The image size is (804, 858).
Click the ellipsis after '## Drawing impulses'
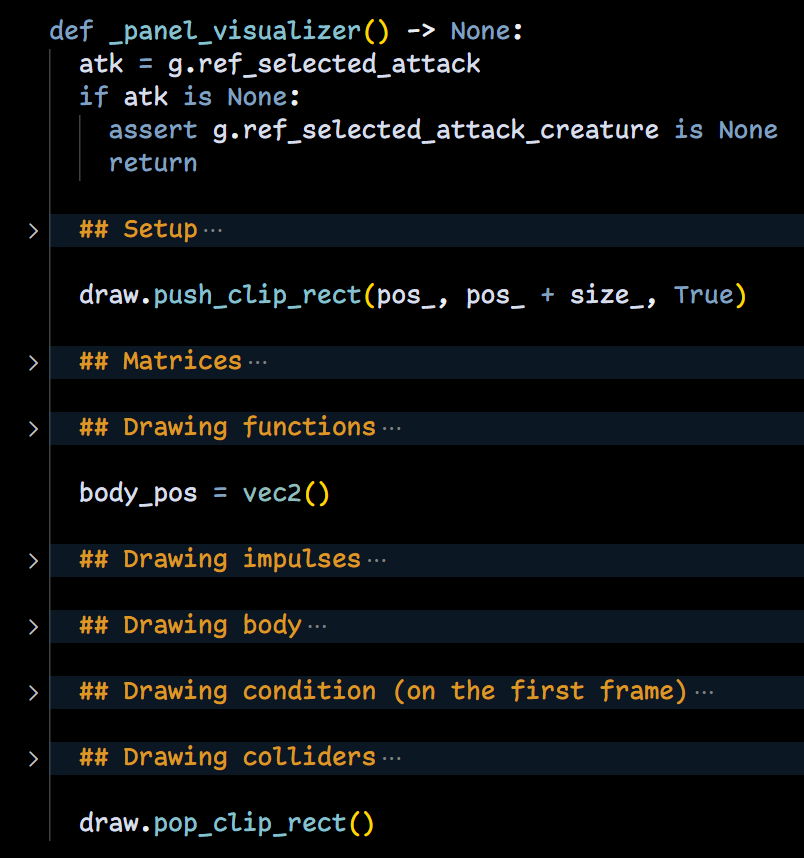coord(376,561)
